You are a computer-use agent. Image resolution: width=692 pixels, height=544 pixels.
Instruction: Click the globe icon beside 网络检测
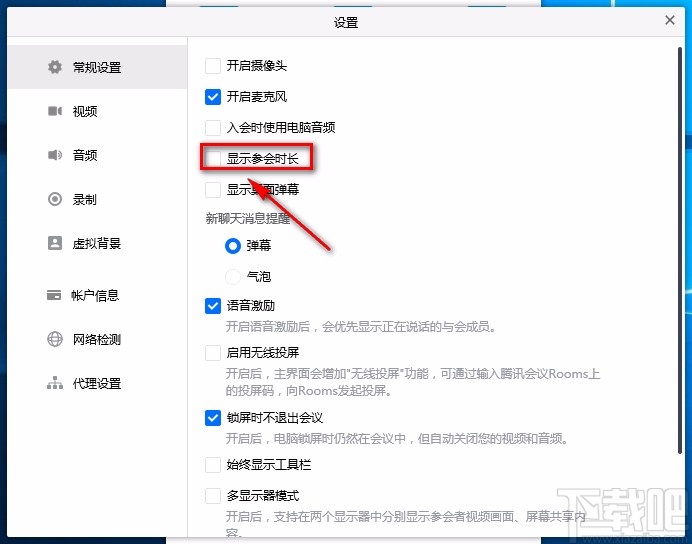[x=55, y=339]
